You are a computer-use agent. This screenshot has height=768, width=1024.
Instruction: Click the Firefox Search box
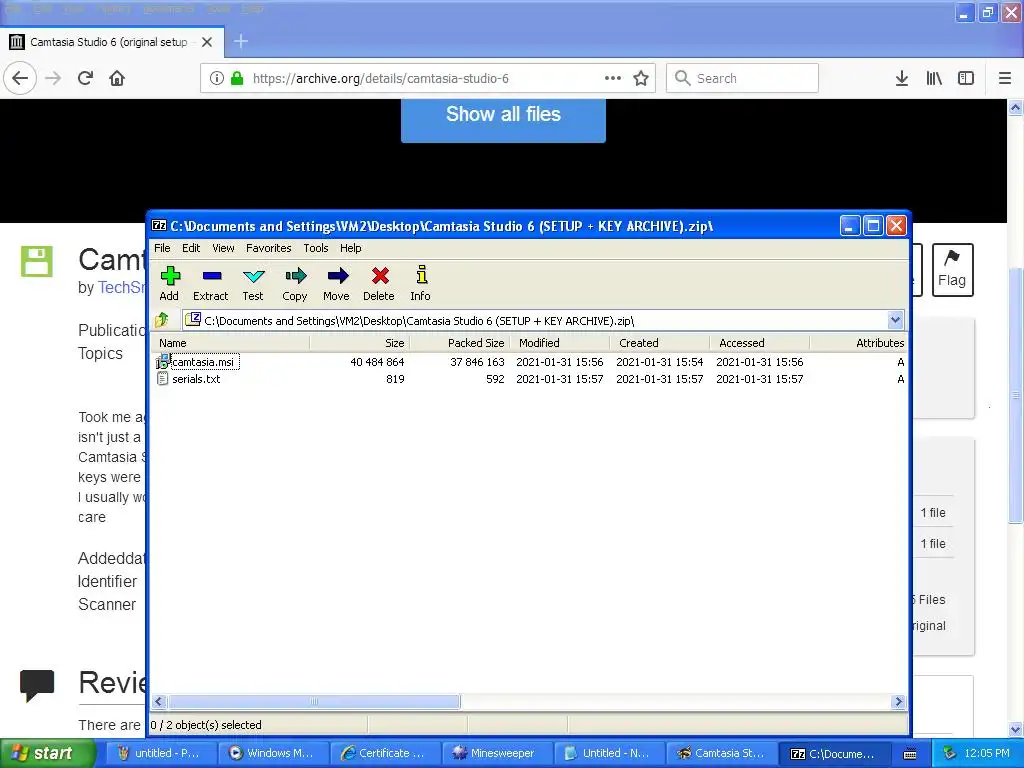pyautogui.click(x=743, y=78)
